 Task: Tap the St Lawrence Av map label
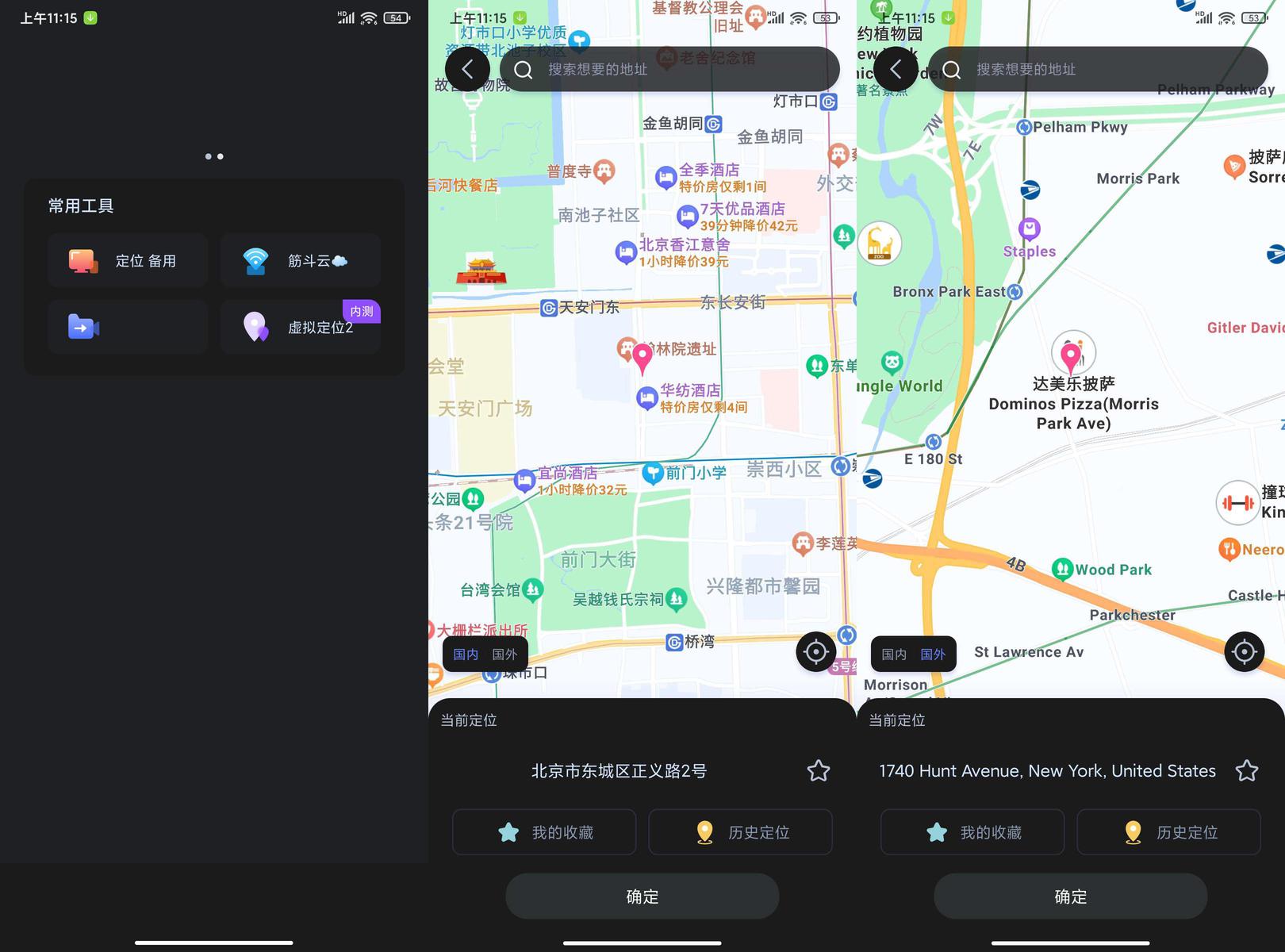click(1029, 652)
